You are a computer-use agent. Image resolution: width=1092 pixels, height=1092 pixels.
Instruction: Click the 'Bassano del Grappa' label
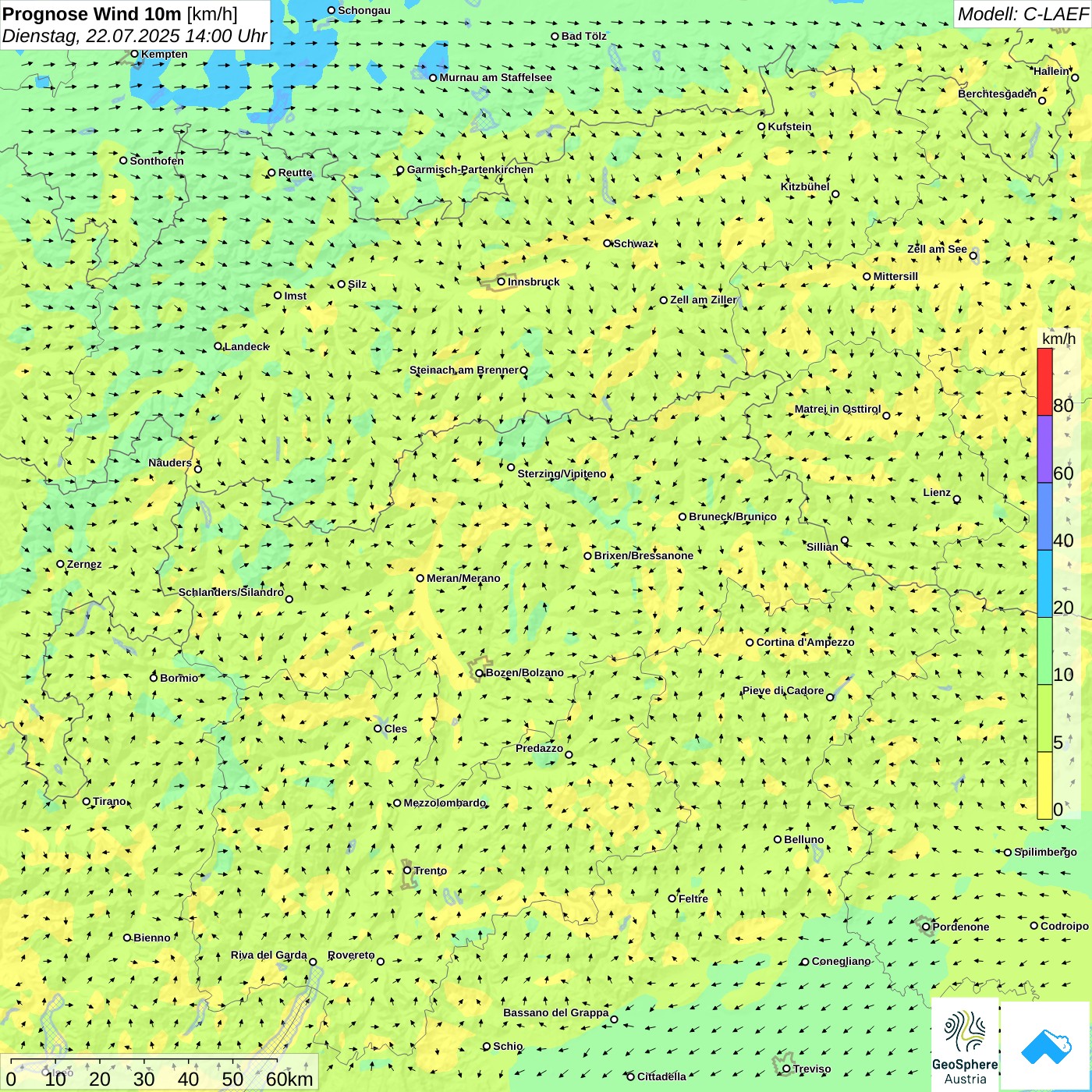556,1012
